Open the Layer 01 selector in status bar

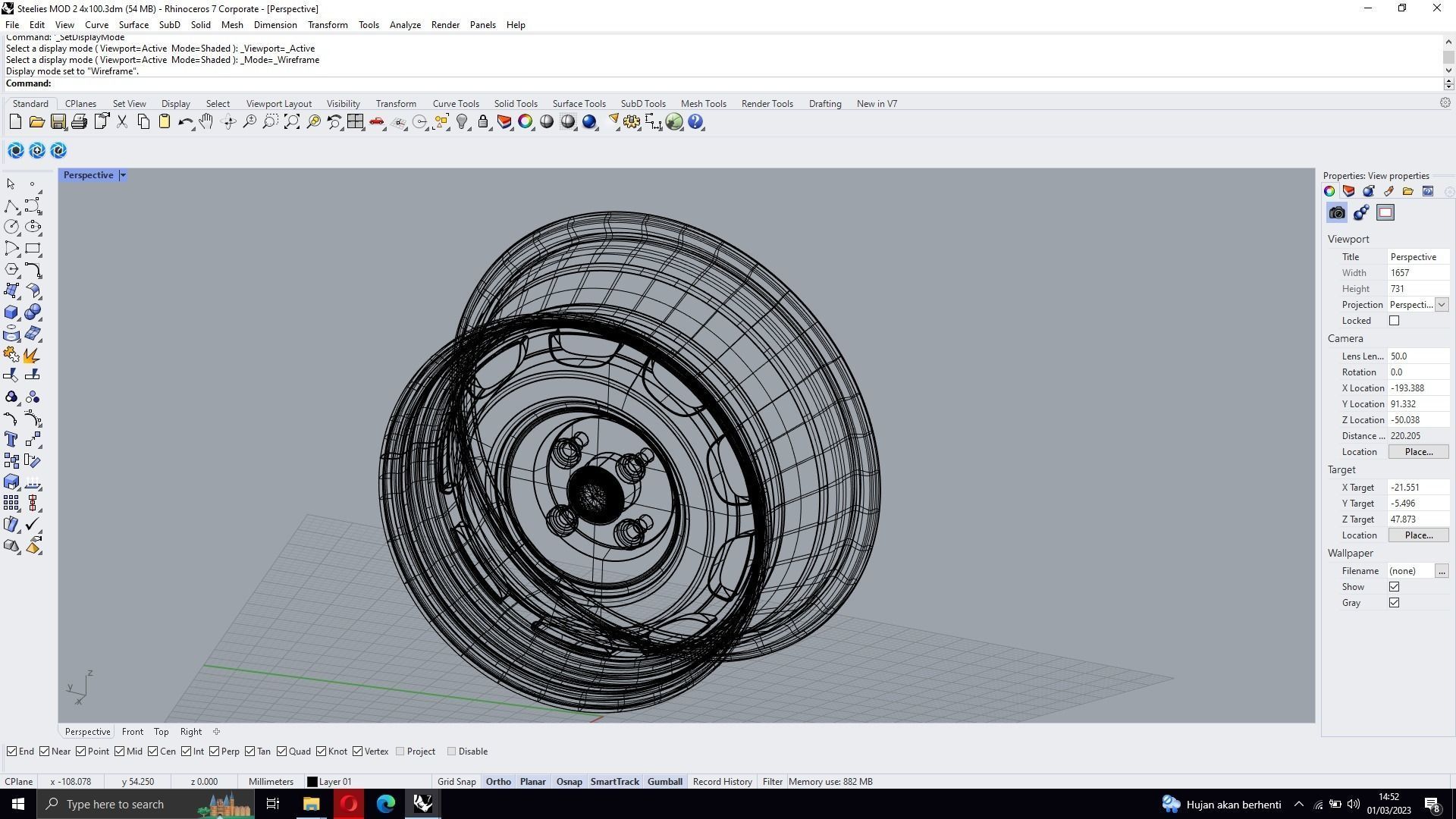point(335,782)
